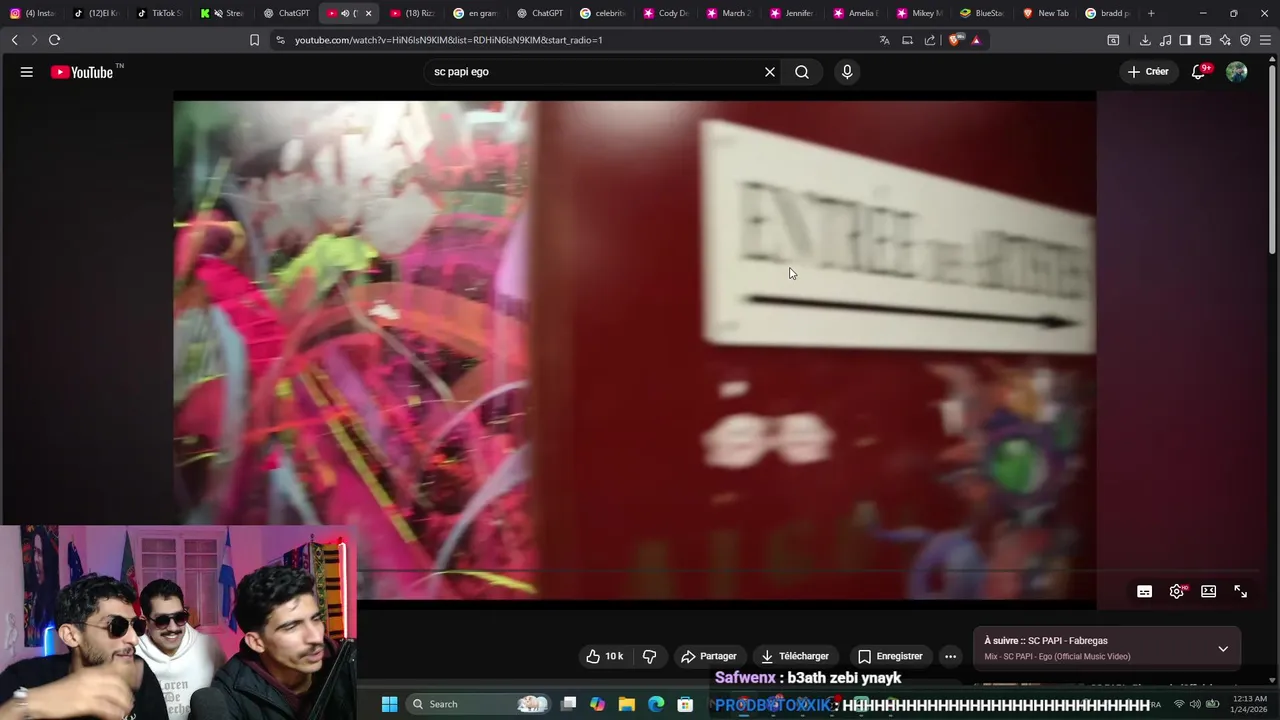
Task: Open the account avatar menu
Action: click(x=1237, y=72)
